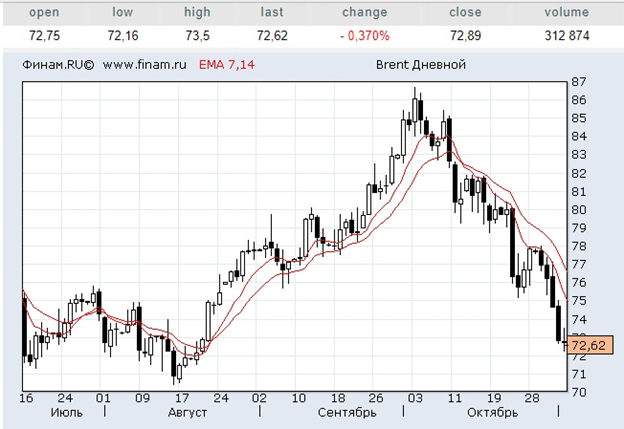This screenshot has height=429, width=624.
Task: Click the Финам.RU© label
Action: 58,65
